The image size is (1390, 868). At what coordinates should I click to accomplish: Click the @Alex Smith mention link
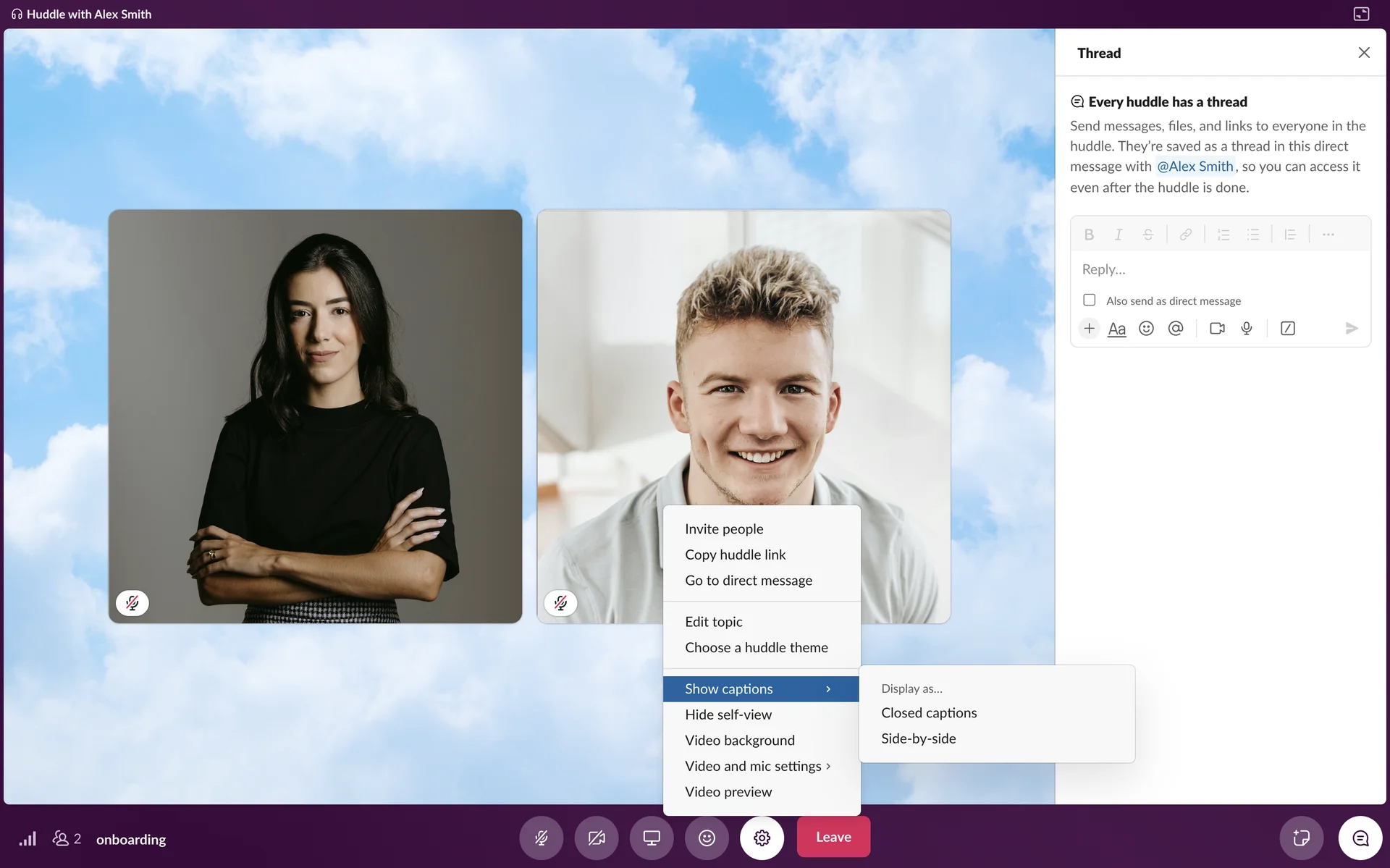tap(1195, 167)
